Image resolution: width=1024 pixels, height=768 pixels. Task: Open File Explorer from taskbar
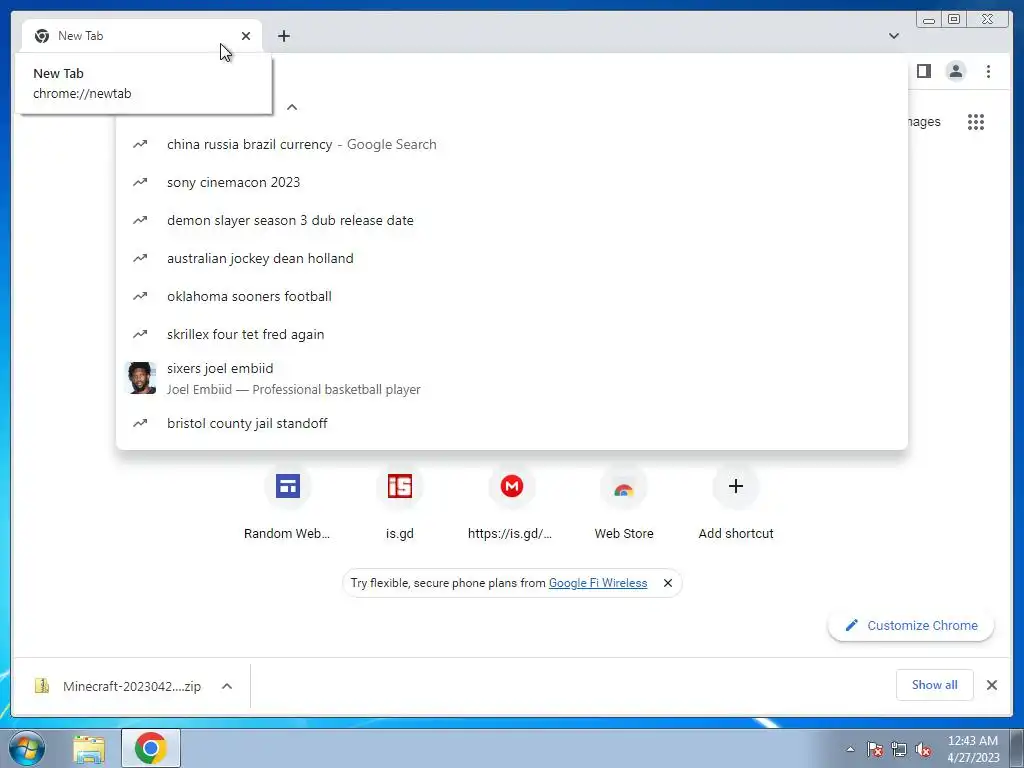(x=89, y=748)
